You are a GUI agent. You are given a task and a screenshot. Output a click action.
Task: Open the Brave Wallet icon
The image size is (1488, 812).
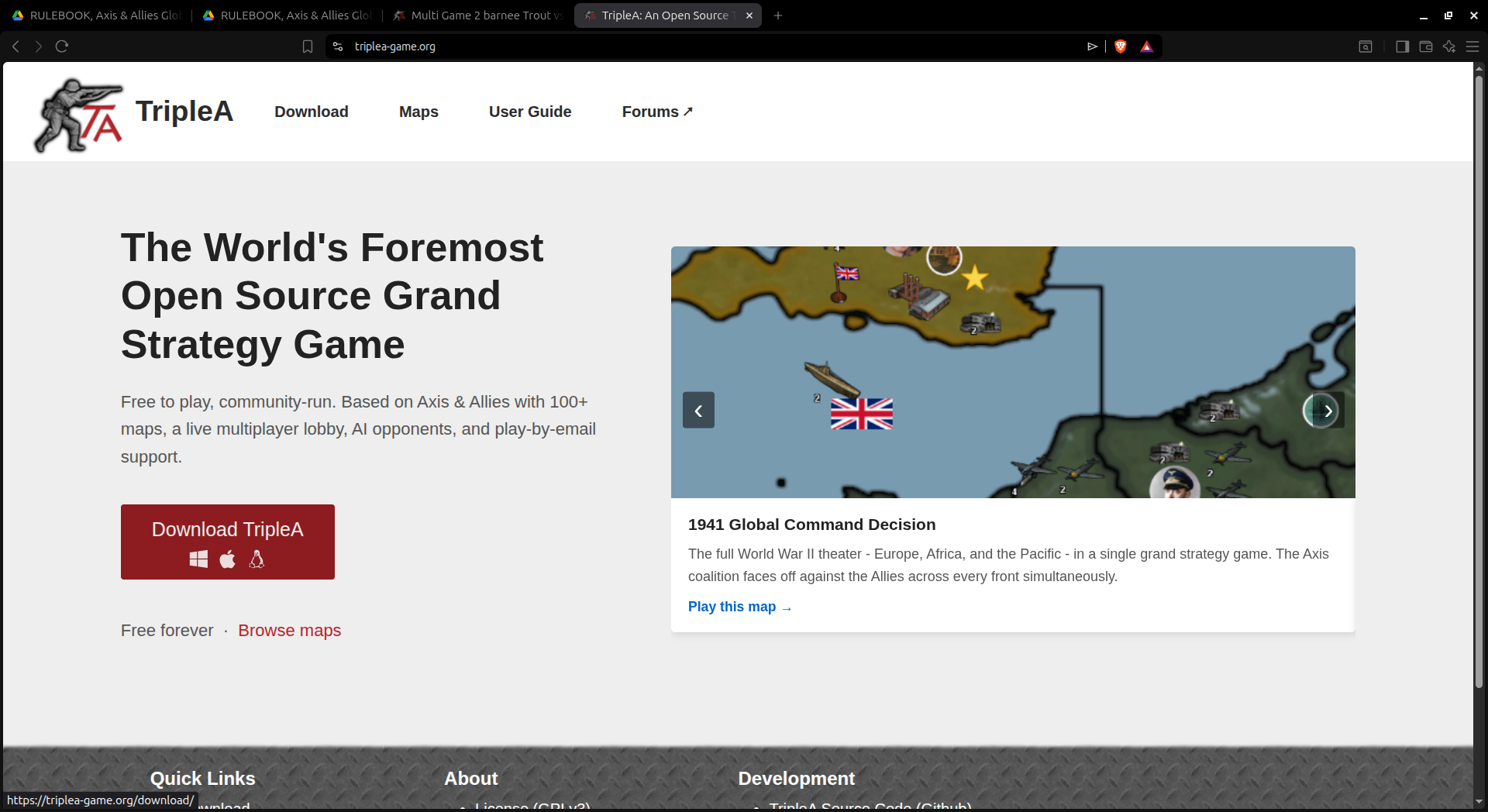pyautogui.click(x=1425, y=46)
